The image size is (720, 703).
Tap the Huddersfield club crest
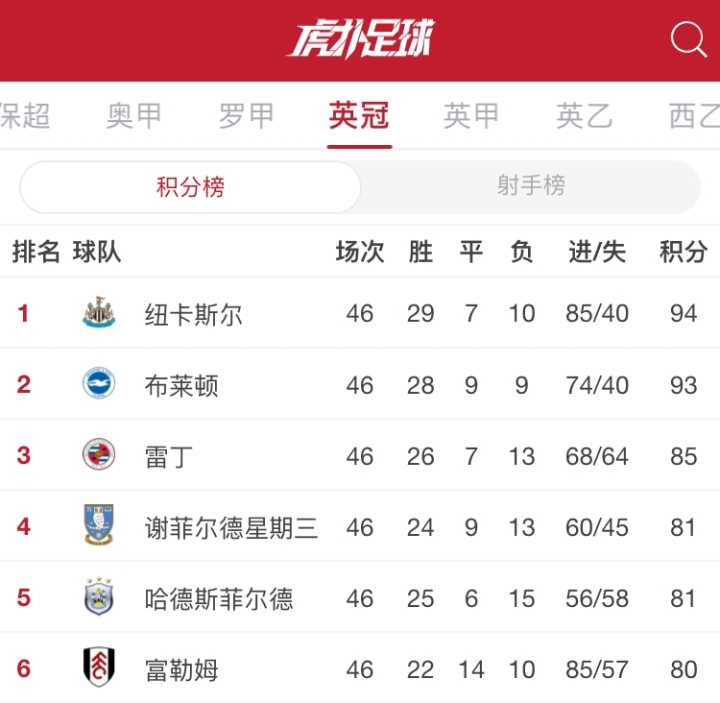coord(98,596)
